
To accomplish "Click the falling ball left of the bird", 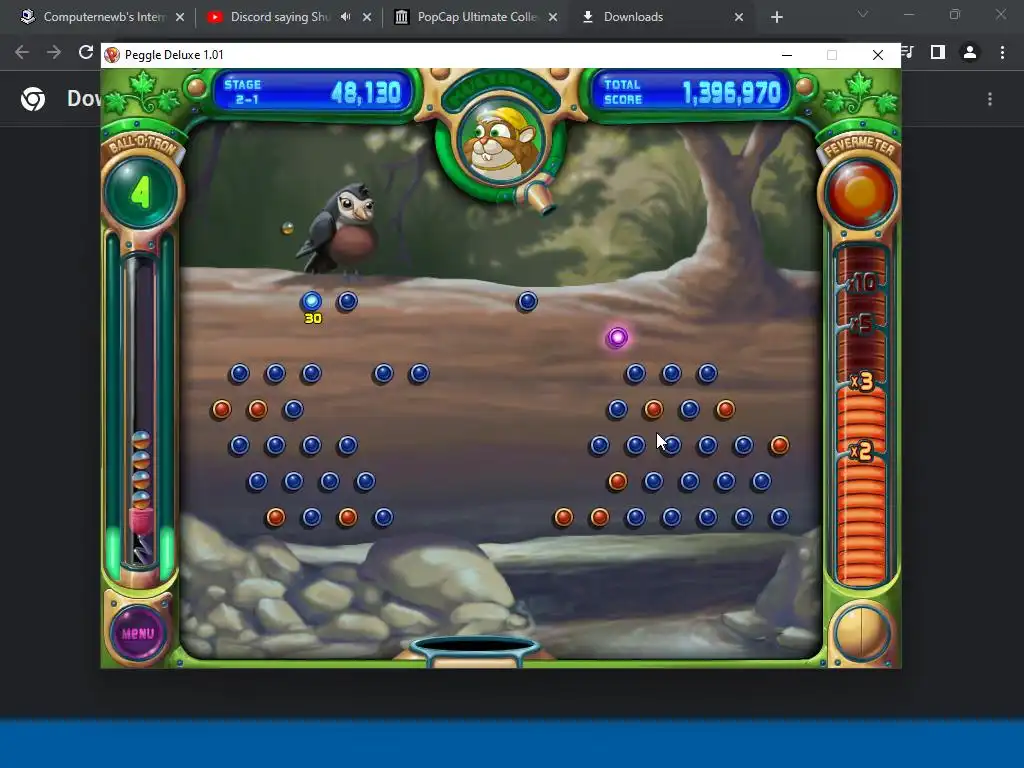I will (287, 228).
